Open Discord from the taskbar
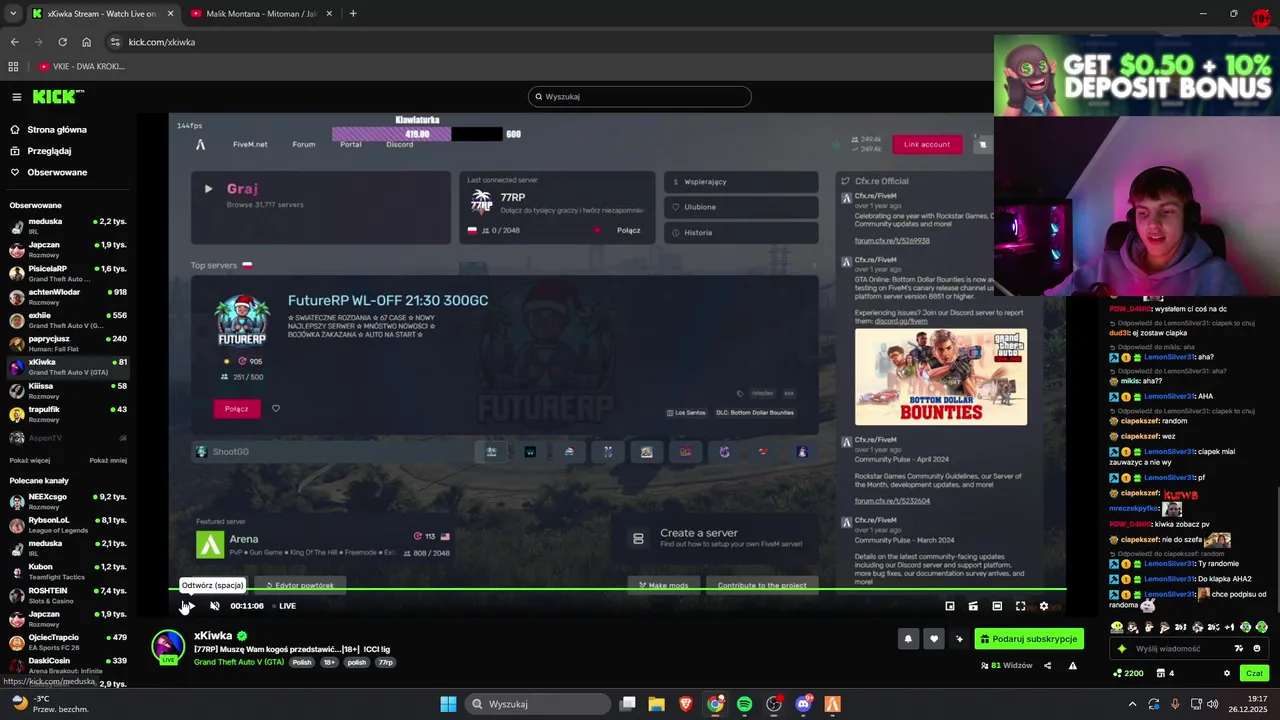1280x720 pixels. click(x=803, y=704)
